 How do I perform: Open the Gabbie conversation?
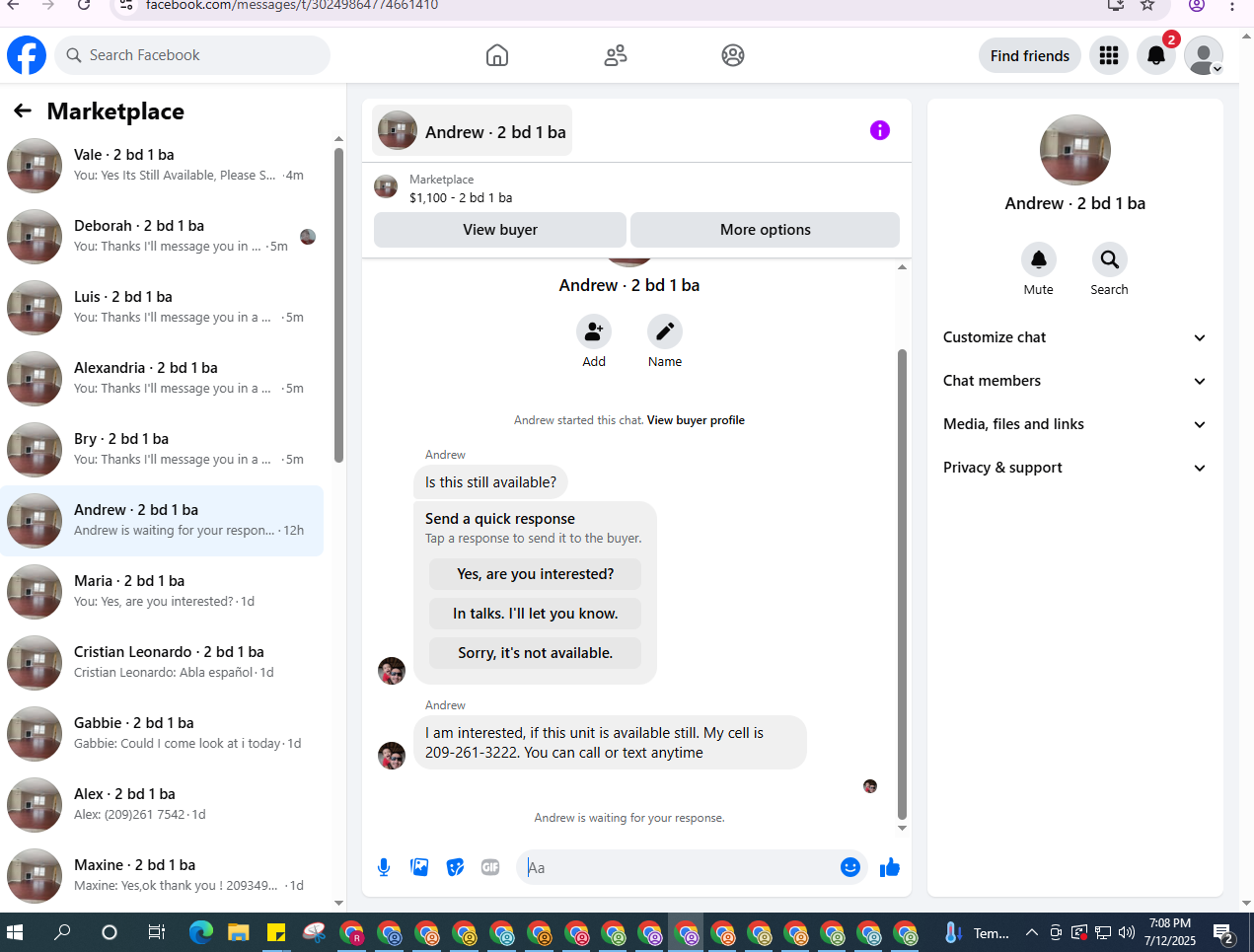(163, 734)
